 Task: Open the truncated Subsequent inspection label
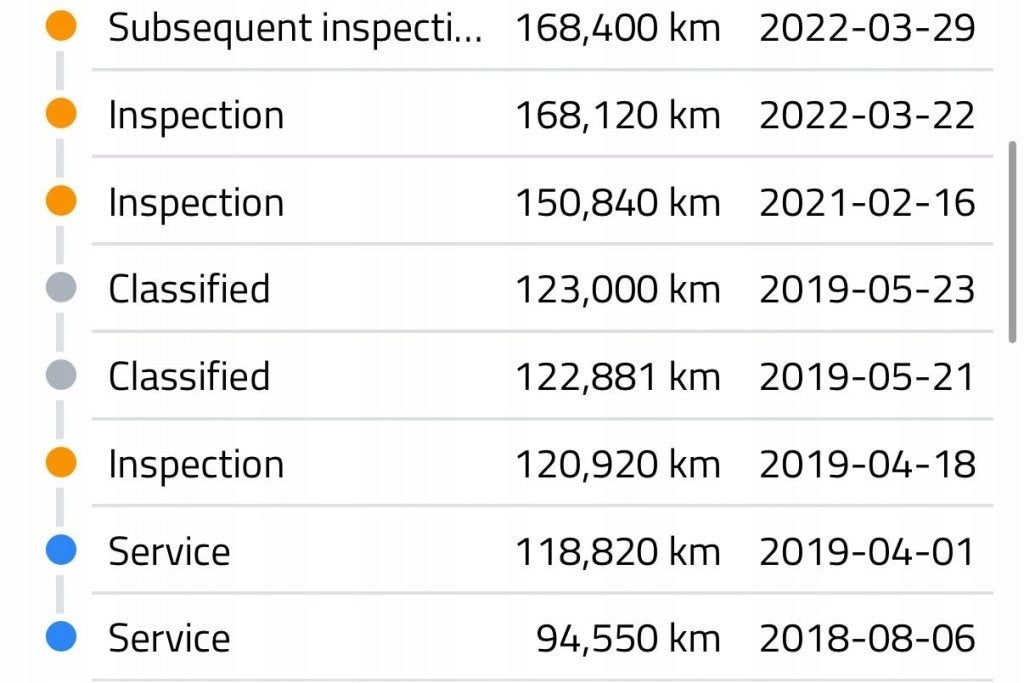pos(295,29)
